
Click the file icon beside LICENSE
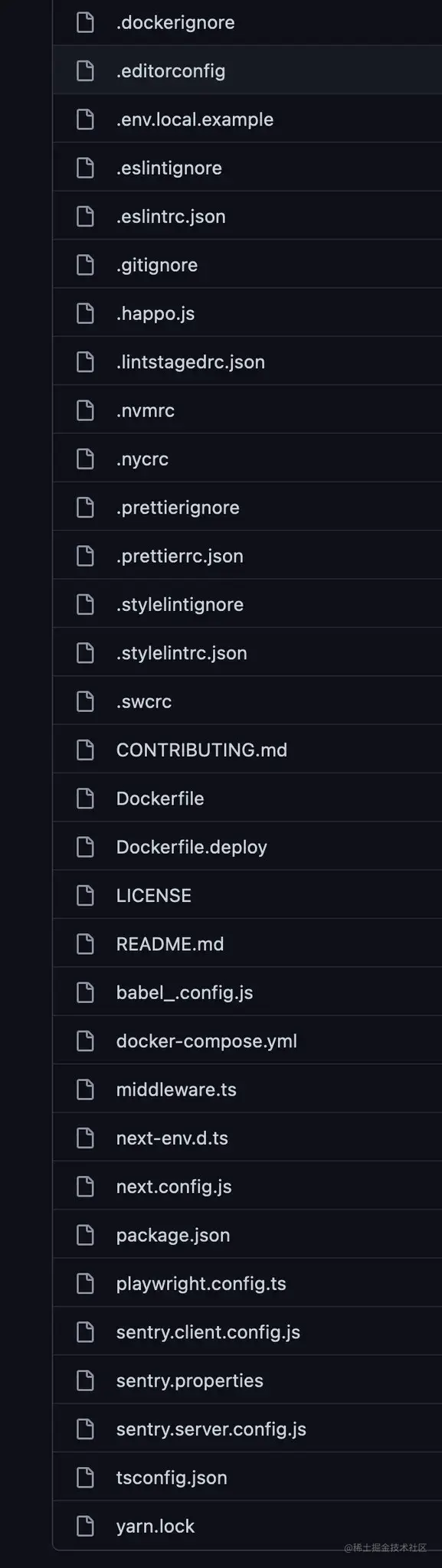(x=86, y=895)
